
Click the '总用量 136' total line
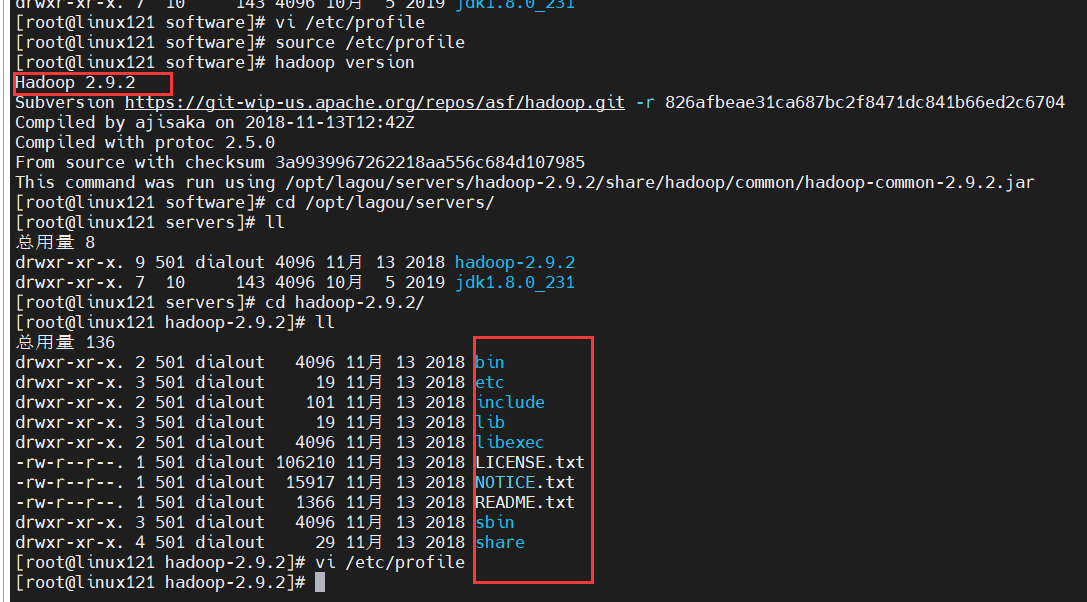(x=65, y=343)
